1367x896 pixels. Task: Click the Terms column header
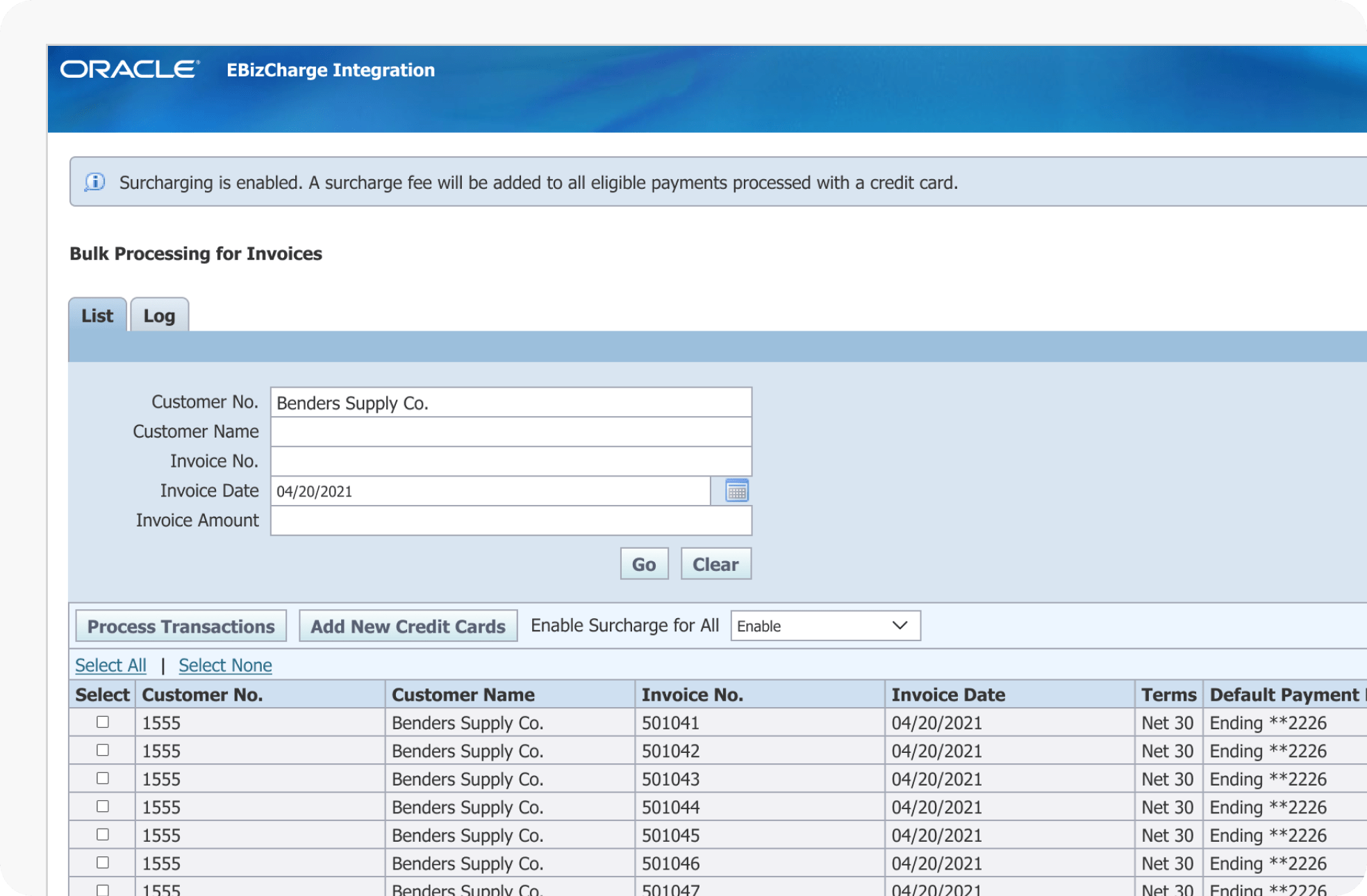click(1169, 695)
